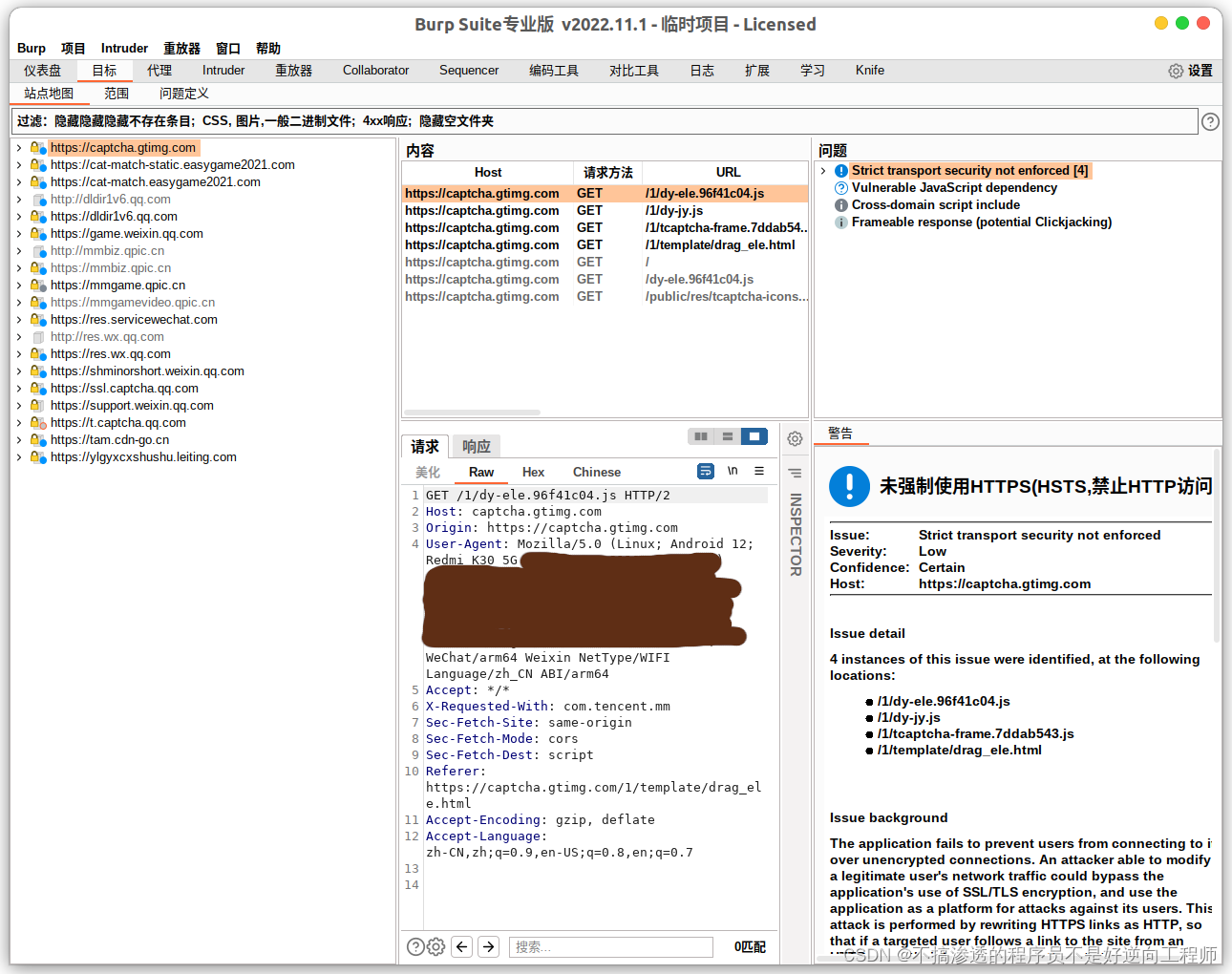Toggle the \n non-printable characters button
This screenshot has width=1232, height=974.
(x=733, y=471)
